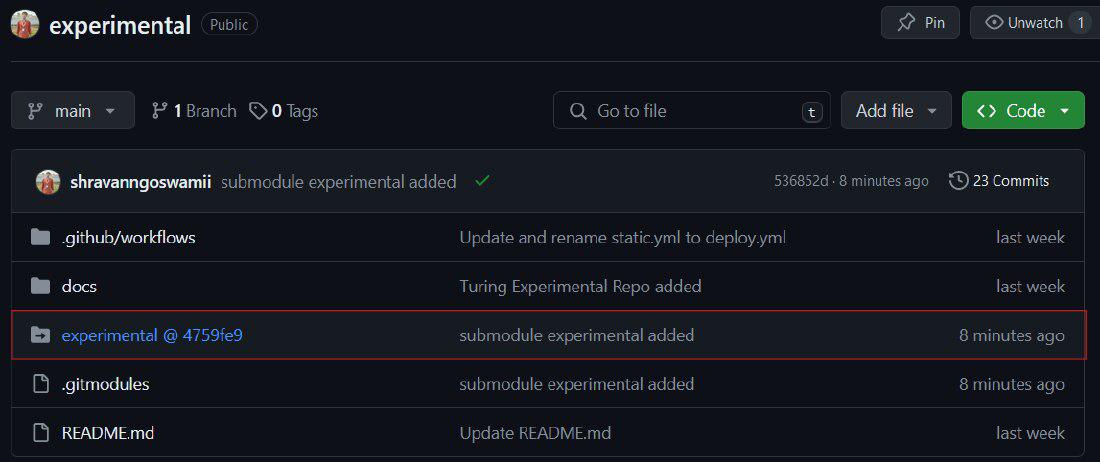The image size is (1100, 462).
Task: Open the experimental @ 4759fe9 submodule link
Action: point(152,335)
